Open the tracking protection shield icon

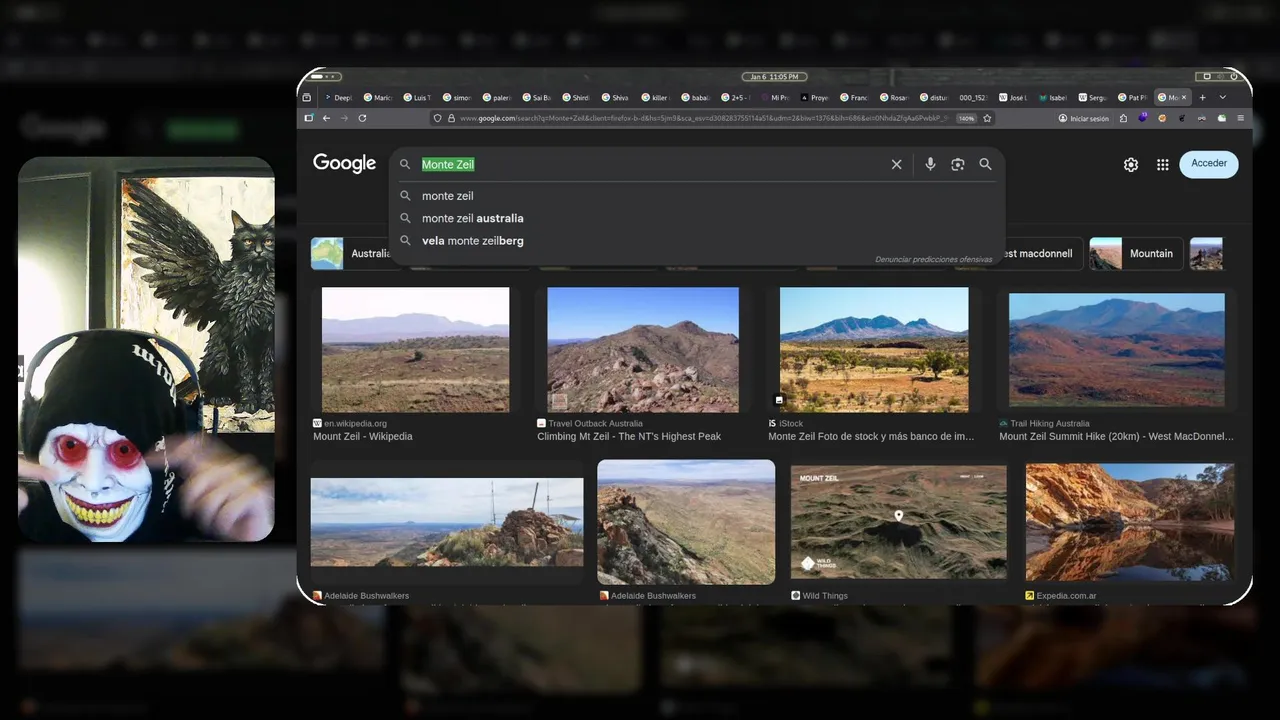point(438,118)
